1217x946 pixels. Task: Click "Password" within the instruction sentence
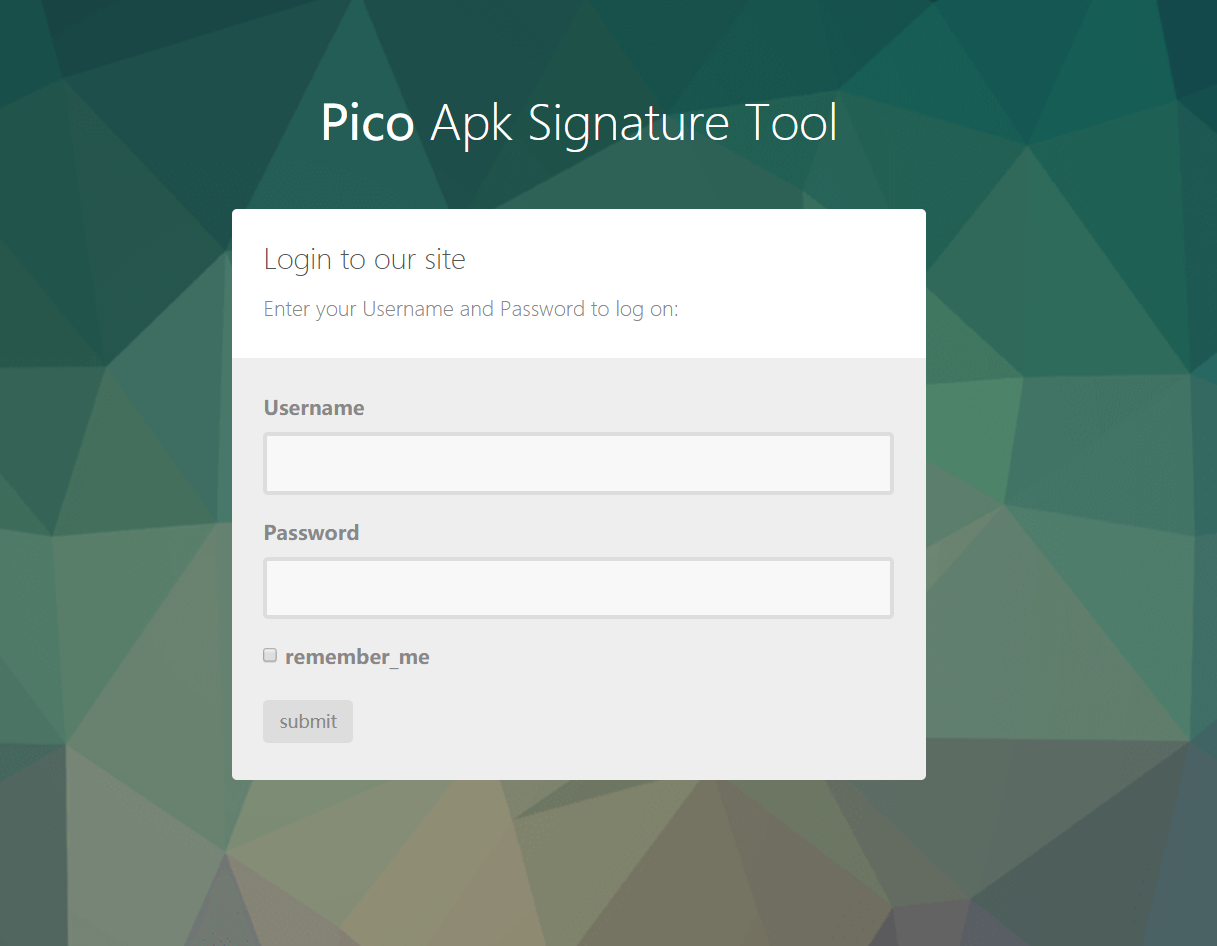pos(541,309)
